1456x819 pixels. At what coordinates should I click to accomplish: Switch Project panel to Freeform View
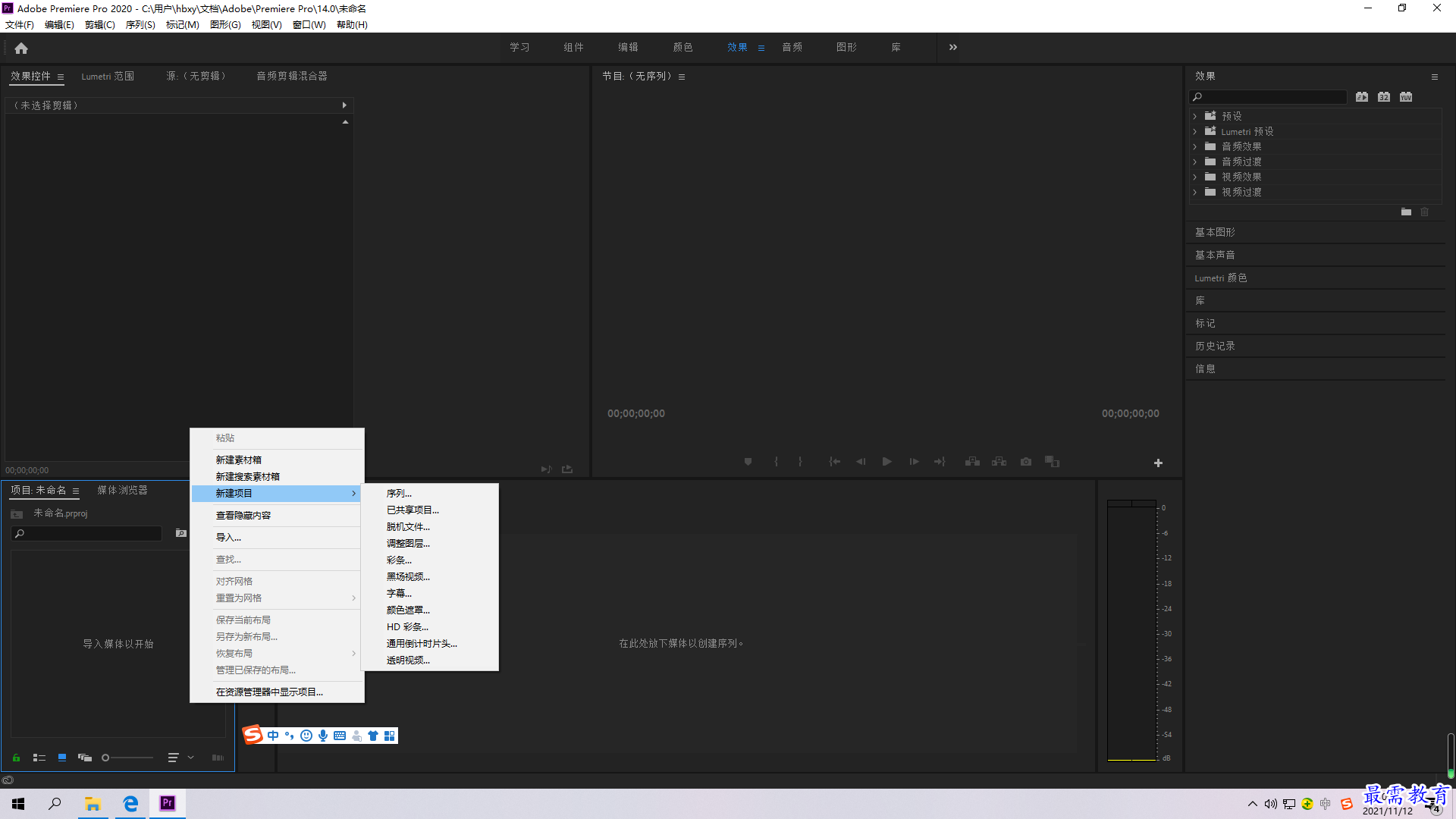click(x=85, y=758)
